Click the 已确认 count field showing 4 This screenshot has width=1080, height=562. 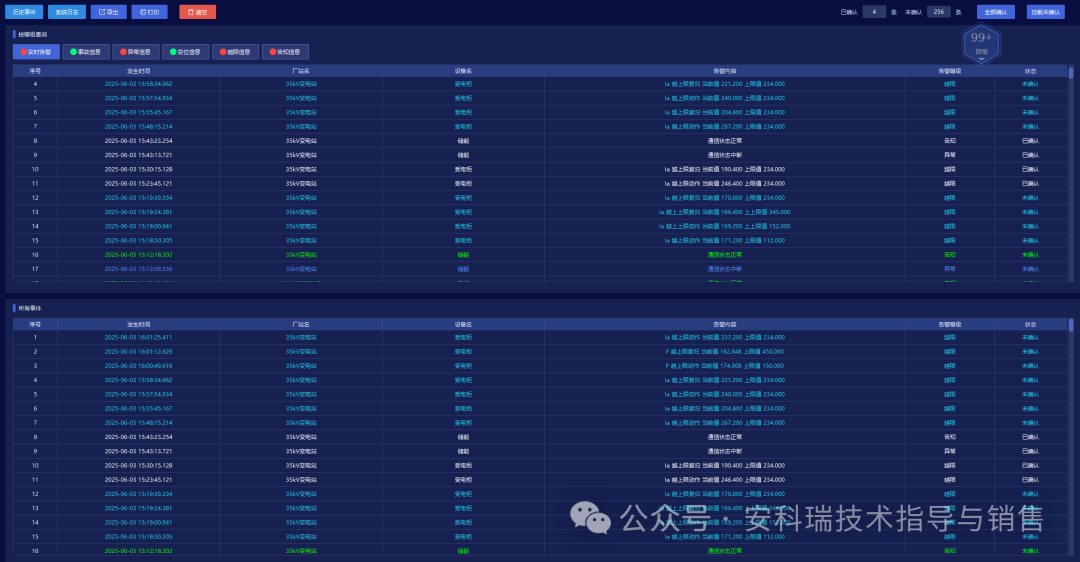(874, 12)
